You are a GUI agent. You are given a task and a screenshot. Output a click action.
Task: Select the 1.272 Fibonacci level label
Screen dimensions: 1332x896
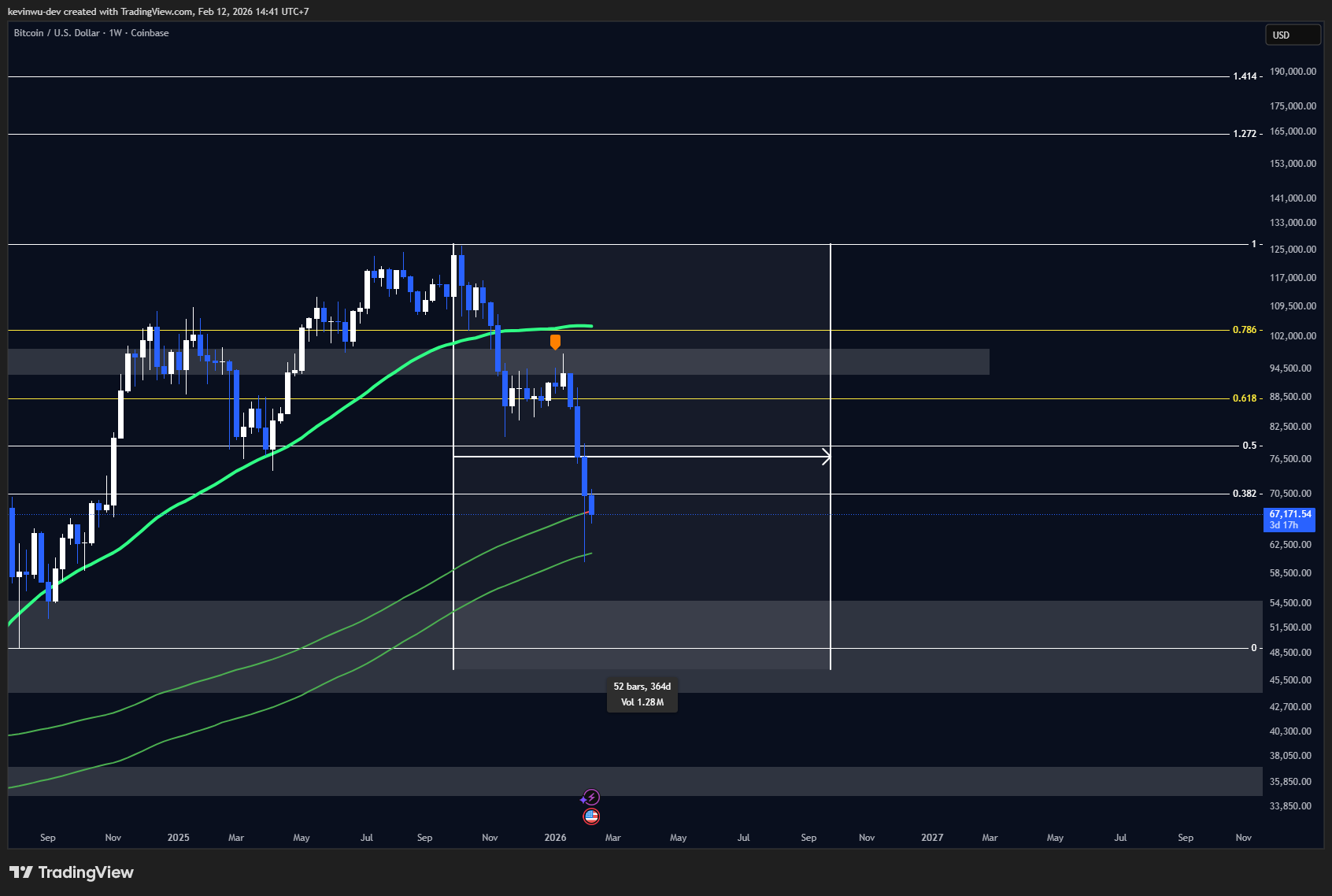click(x=1244, y=134)
